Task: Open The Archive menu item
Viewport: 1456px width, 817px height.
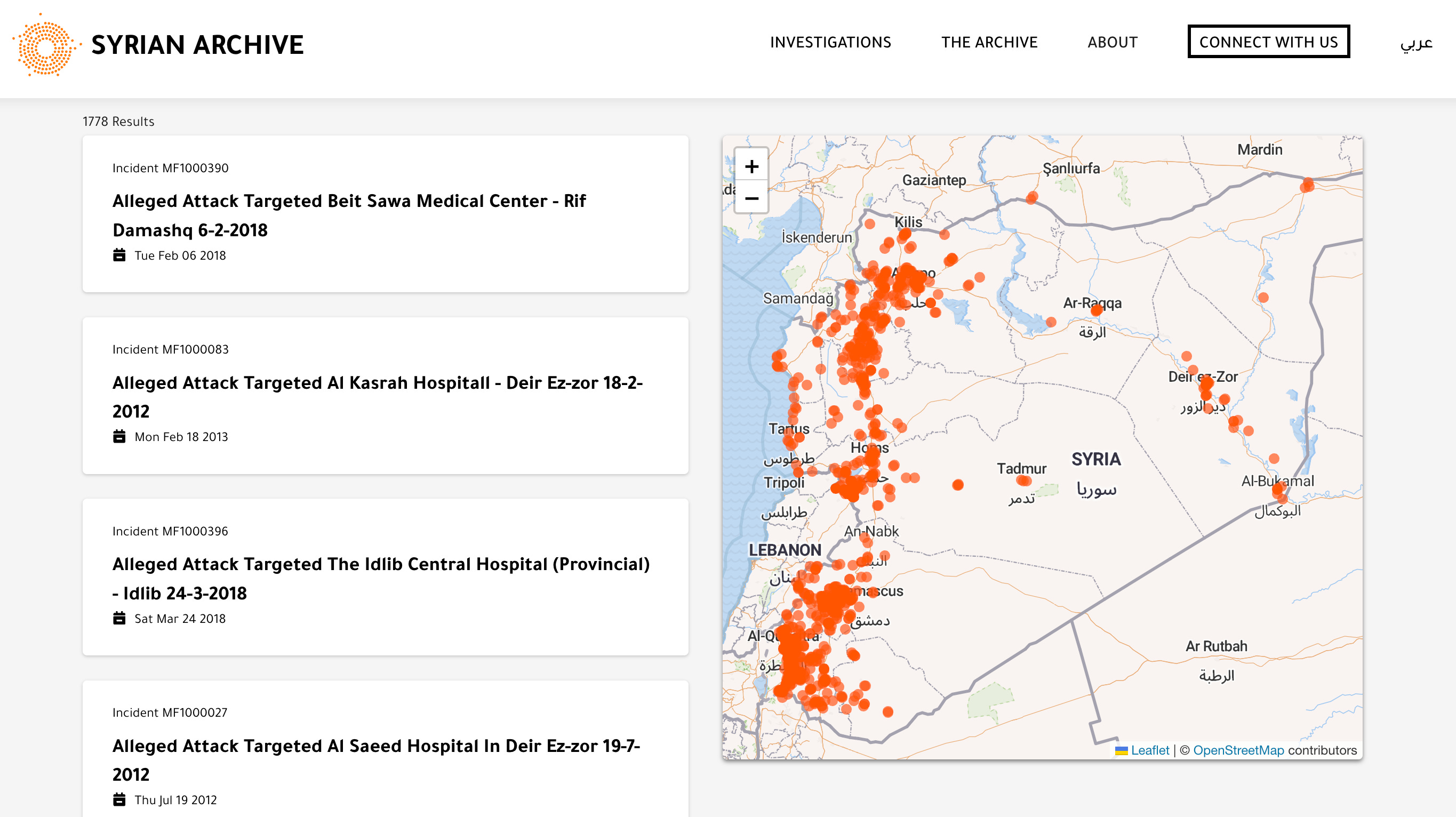Action: [989, 42]
